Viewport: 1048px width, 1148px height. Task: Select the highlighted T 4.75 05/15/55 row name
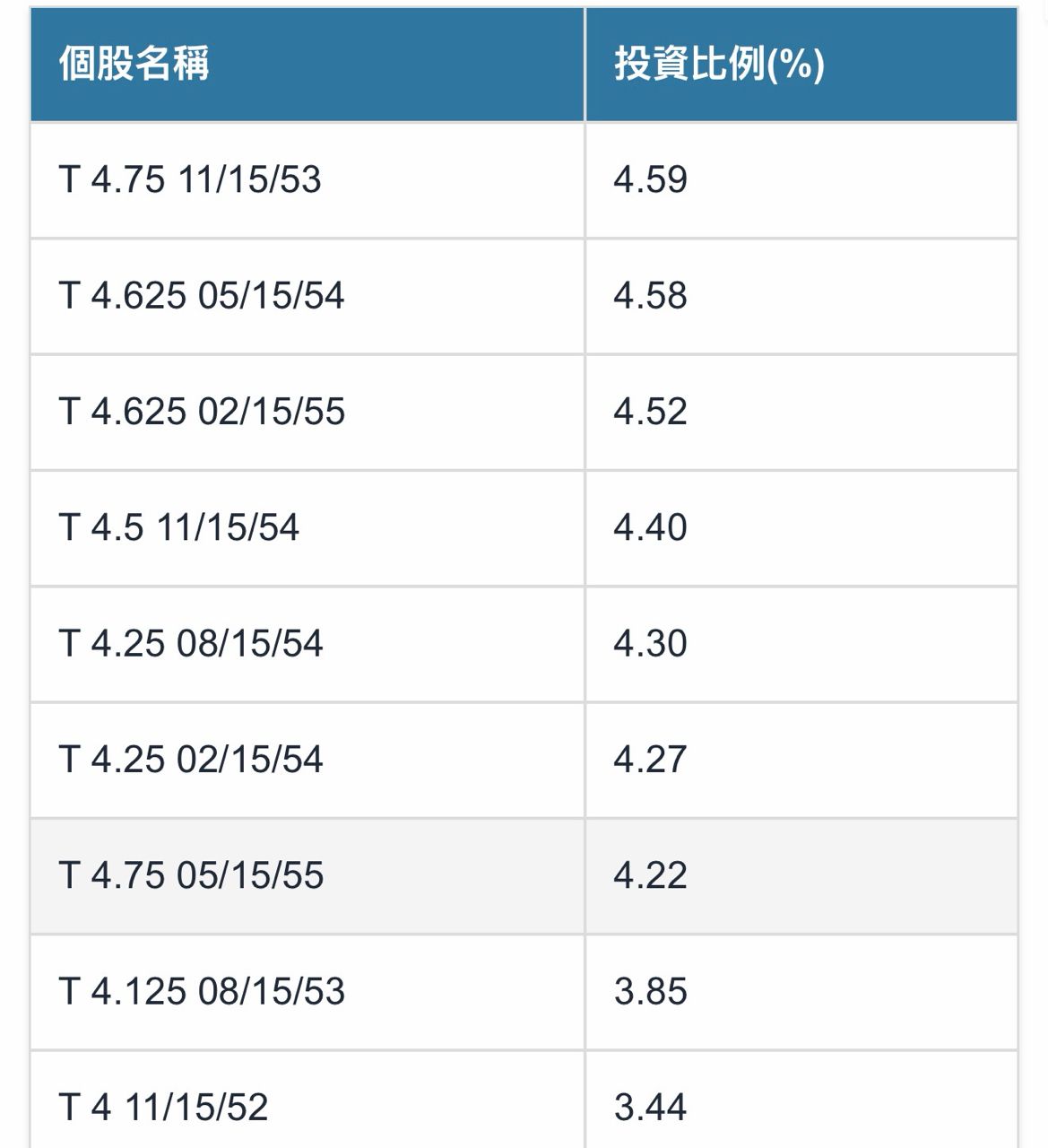pos(191,874)
